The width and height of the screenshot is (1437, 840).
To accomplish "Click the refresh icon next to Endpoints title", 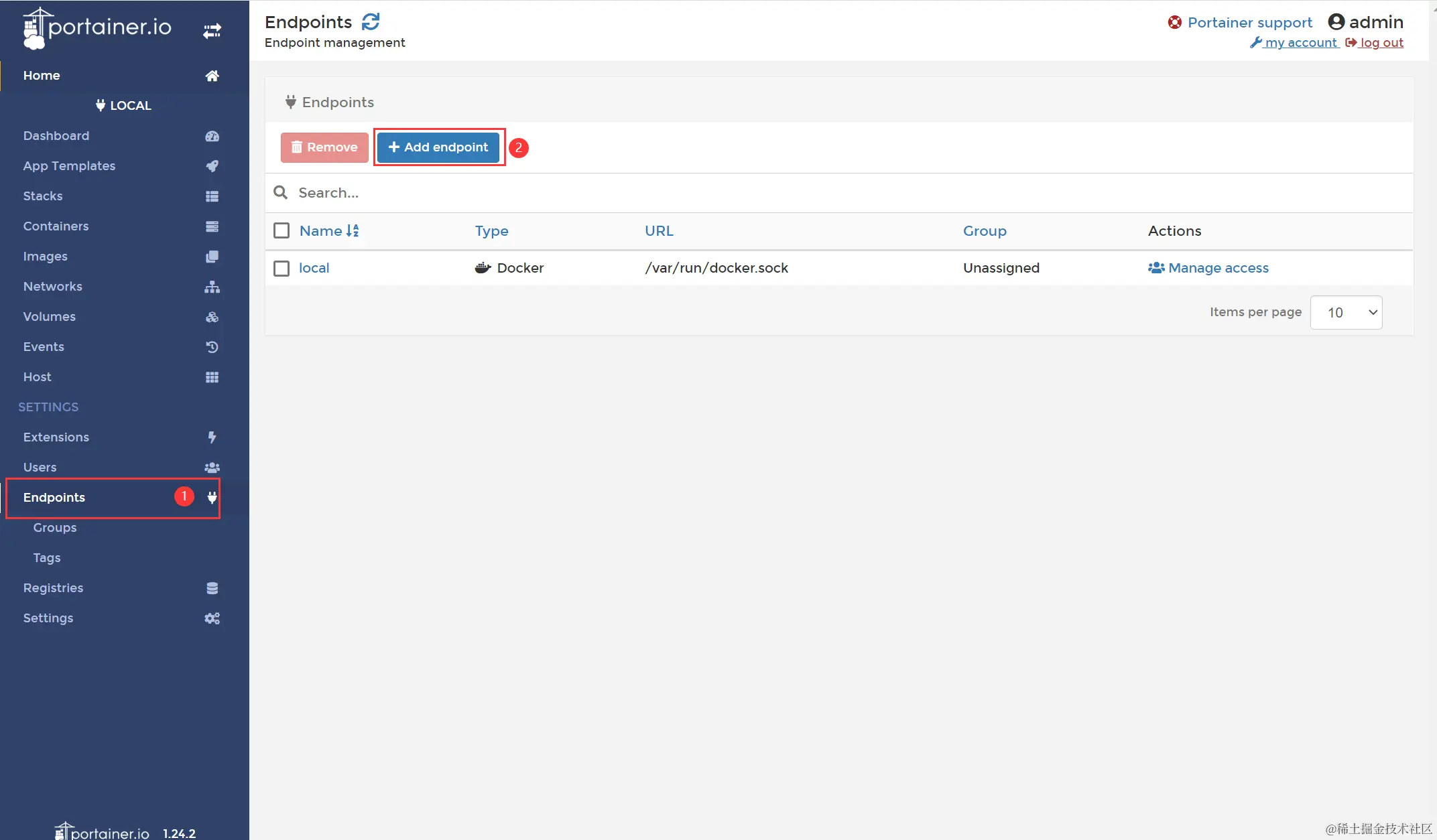I will tap(371, 22).
